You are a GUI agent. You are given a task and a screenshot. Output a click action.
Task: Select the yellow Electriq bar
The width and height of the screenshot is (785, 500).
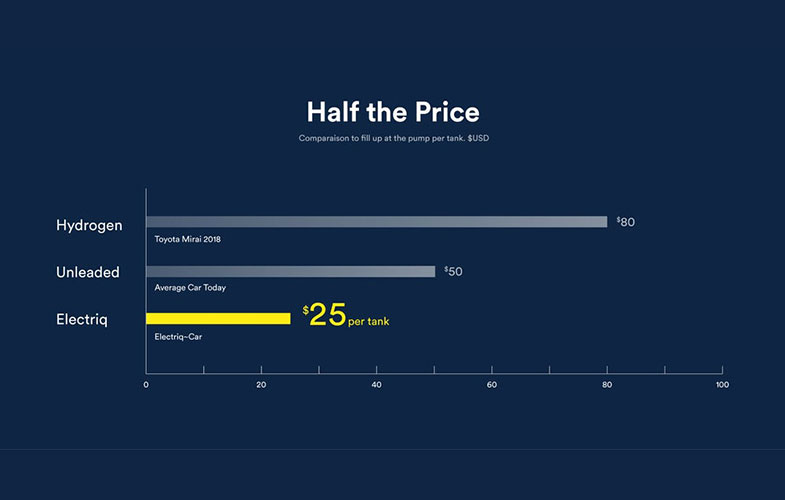[218, 318]
